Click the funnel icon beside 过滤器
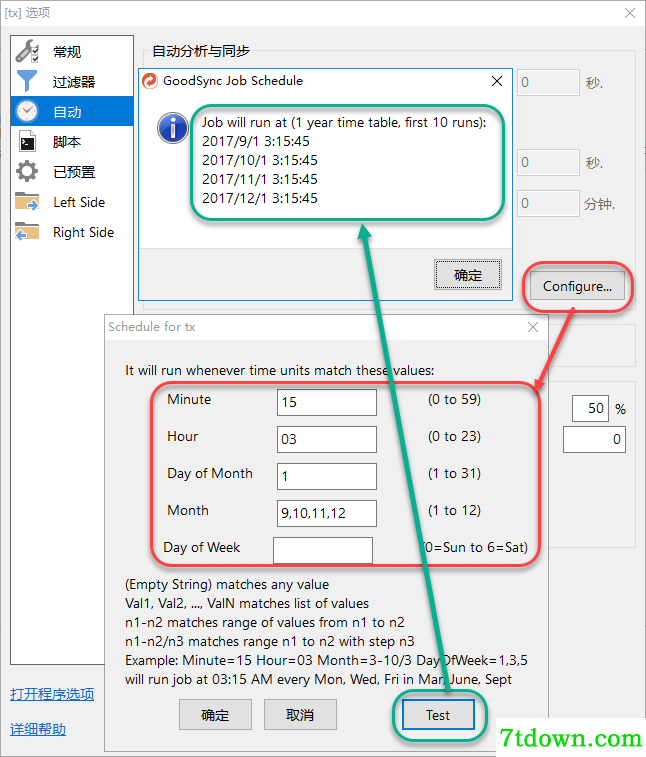The width and height of the screenshot is (646, 757). (x=27, y=81)
